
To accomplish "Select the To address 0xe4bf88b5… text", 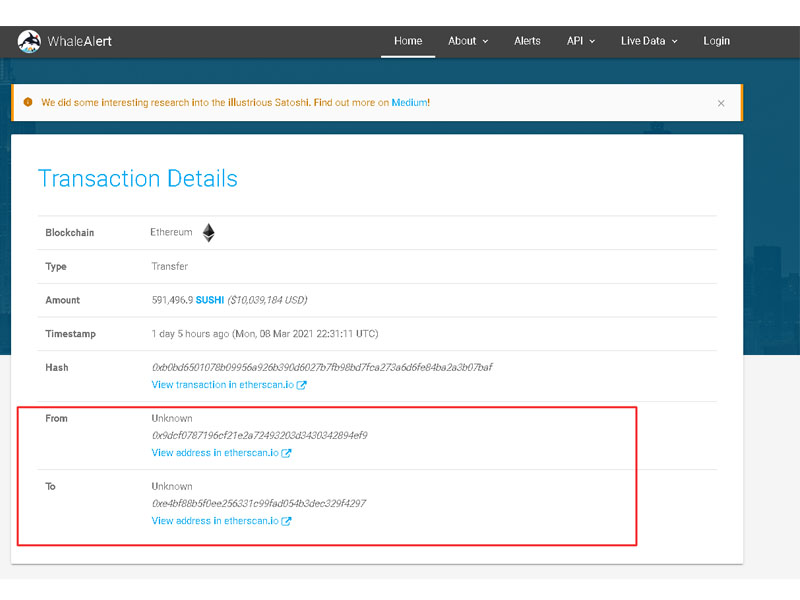I will (x=259, y=504).
